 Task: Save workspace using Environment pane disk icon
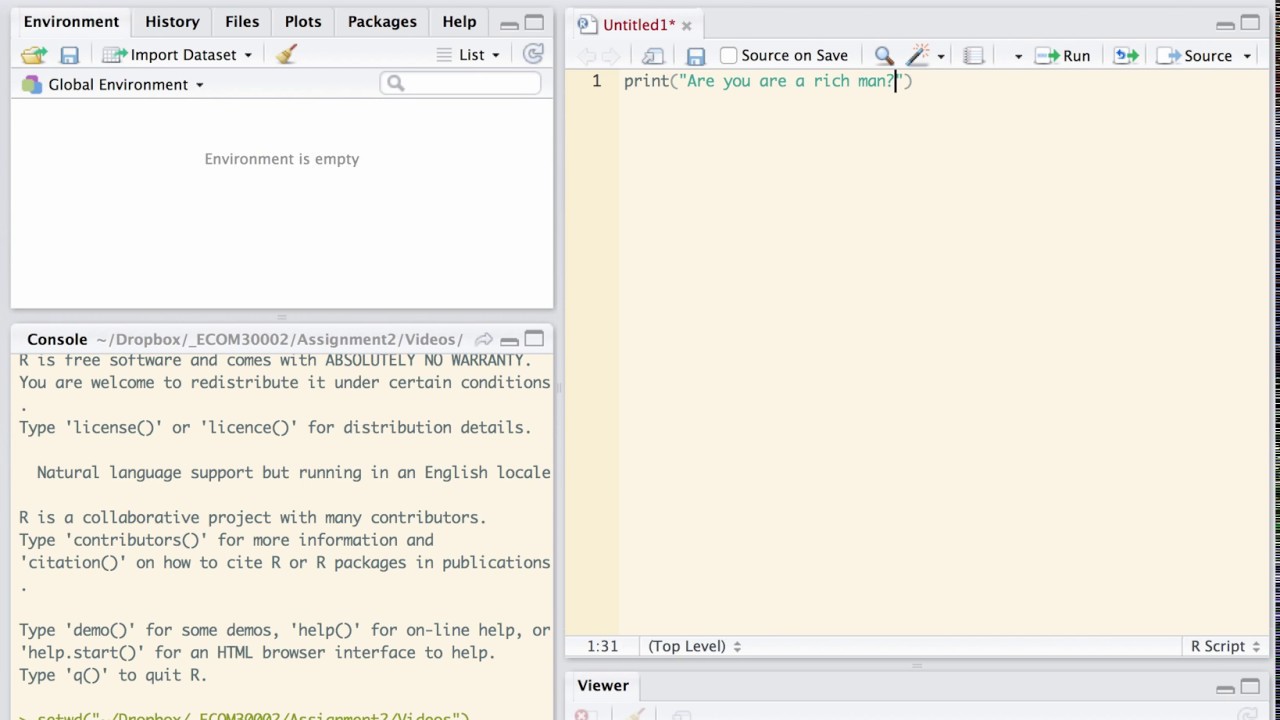pos(69,55)
